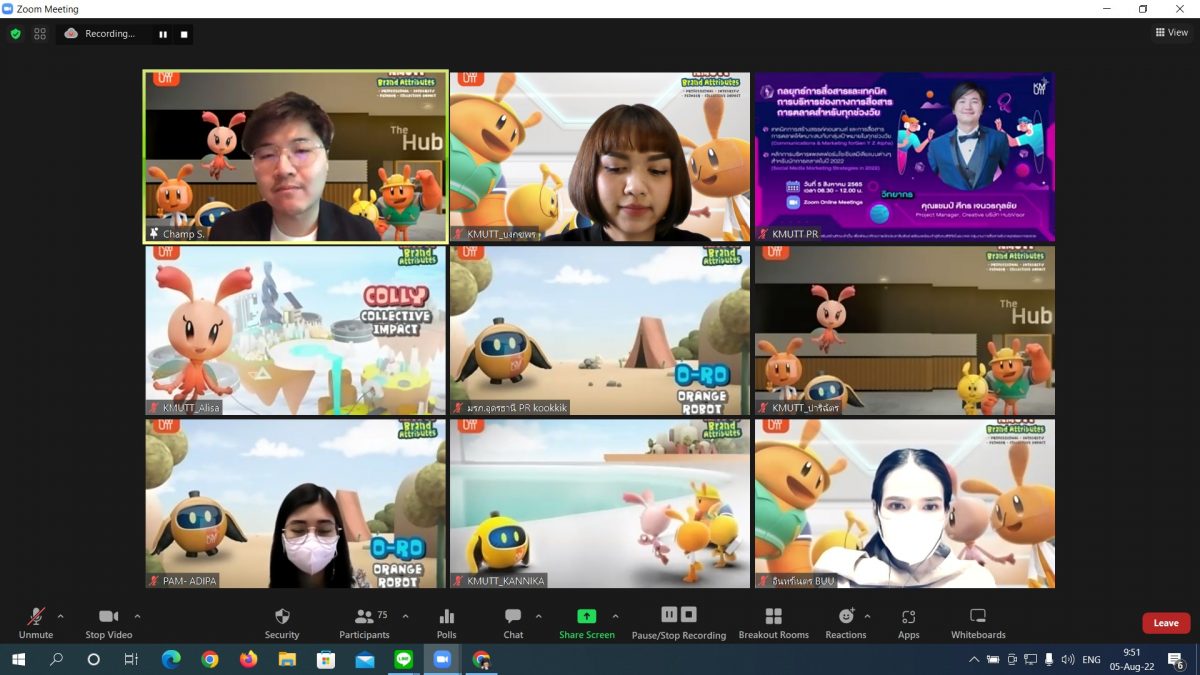Switch to Zoom taskbar icon
The height and width of the screenshot is (675, 1200).
click(x=442, y=660)
